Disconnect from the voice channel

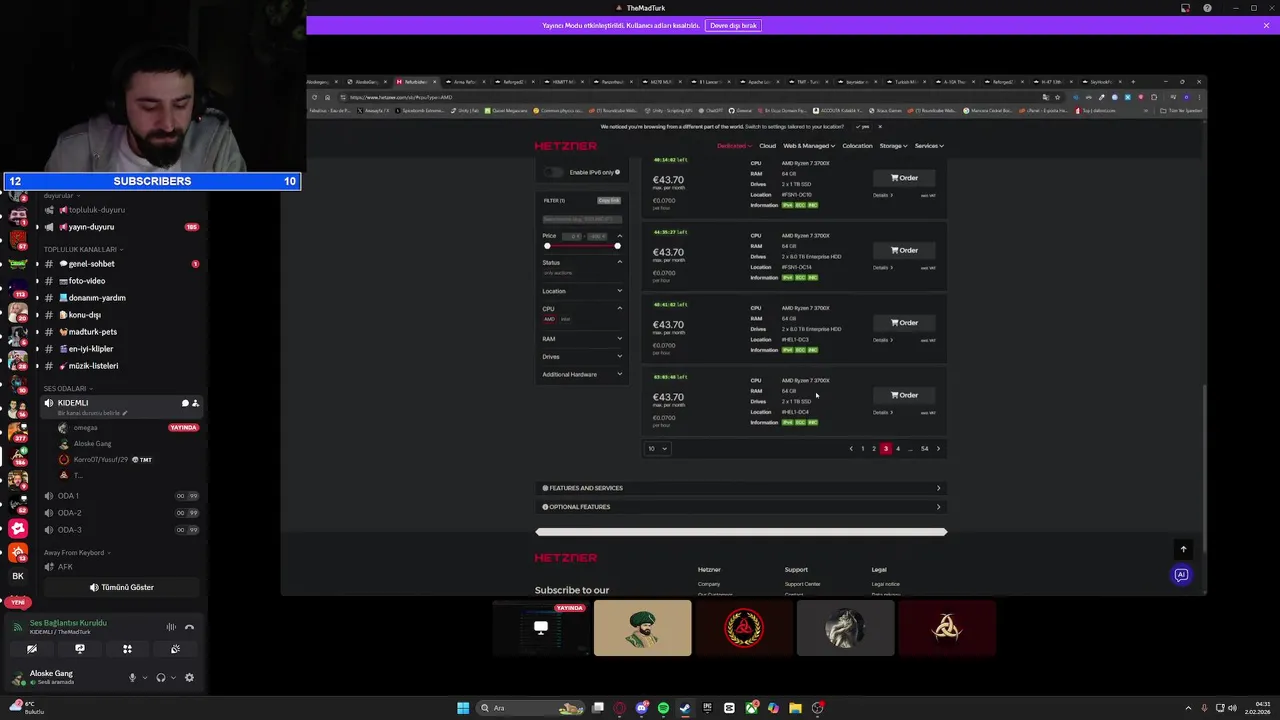pyautogui.click(x=189, y=627)
